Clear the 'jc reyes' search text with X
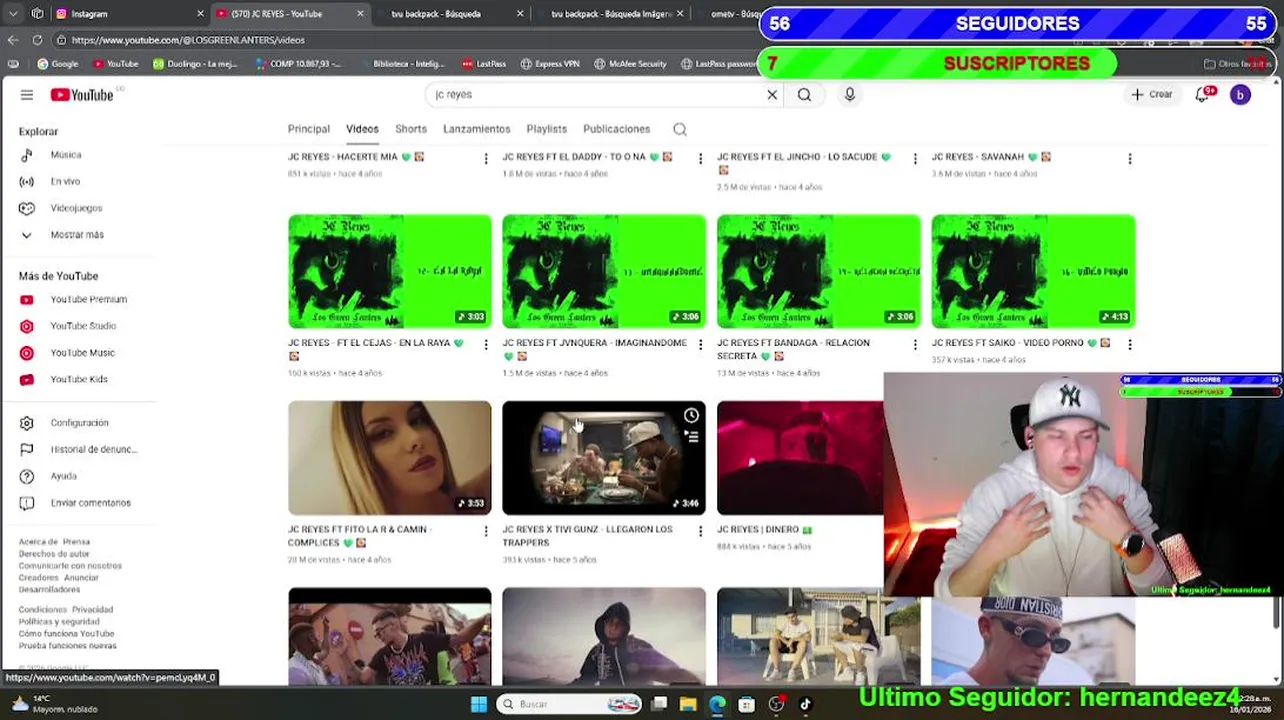Image resolution: width=1284 pixels, height=720 pixels. pyautogui.click(x=772, y=95)
